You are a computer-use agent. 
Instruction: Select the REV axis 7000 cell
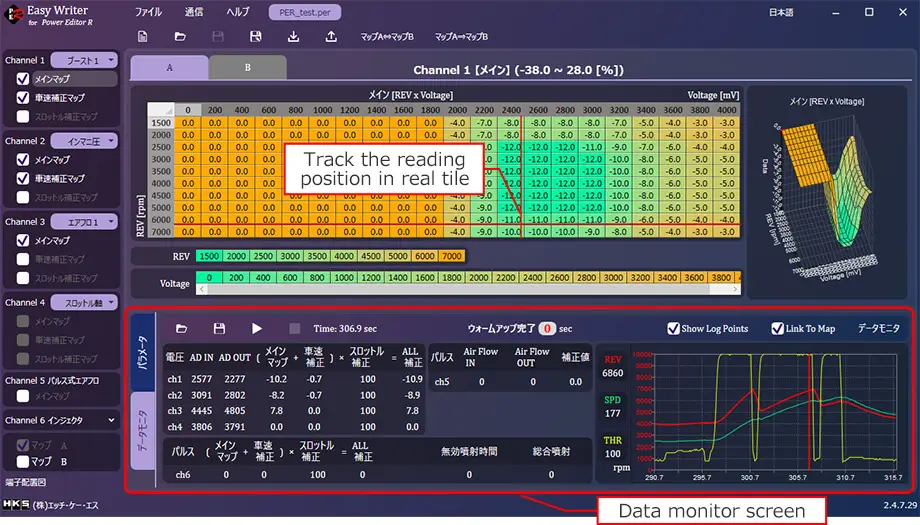[x=451, y=256]
